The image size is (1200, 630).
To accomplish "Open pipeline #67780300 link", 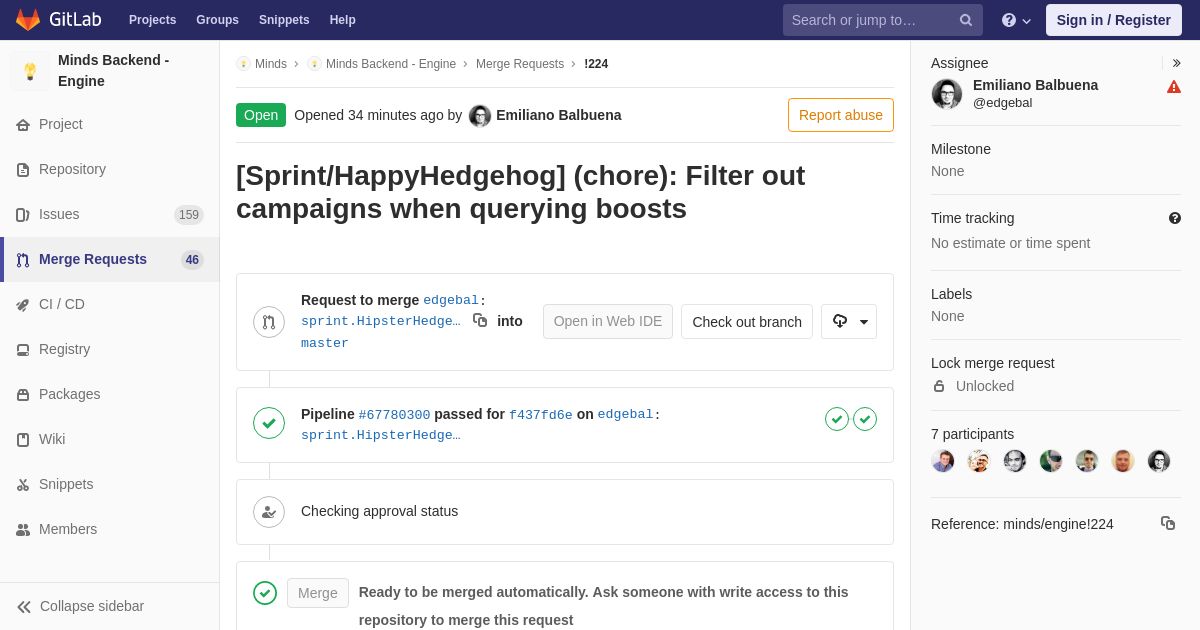I will 394,415.
